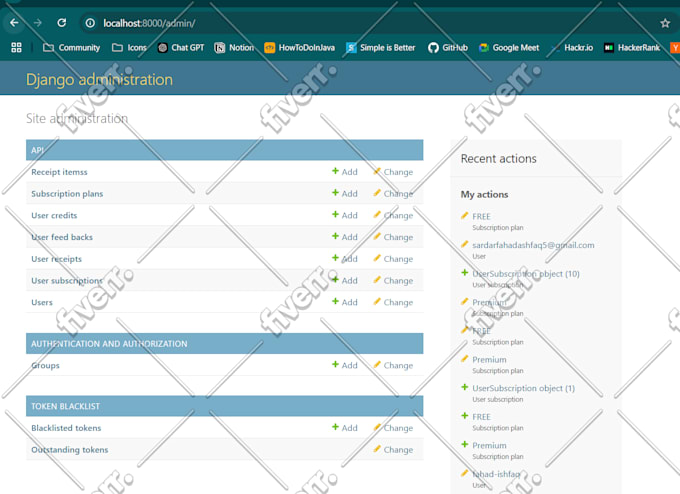
Task: Change Groups entries
Action: [393, 365]
